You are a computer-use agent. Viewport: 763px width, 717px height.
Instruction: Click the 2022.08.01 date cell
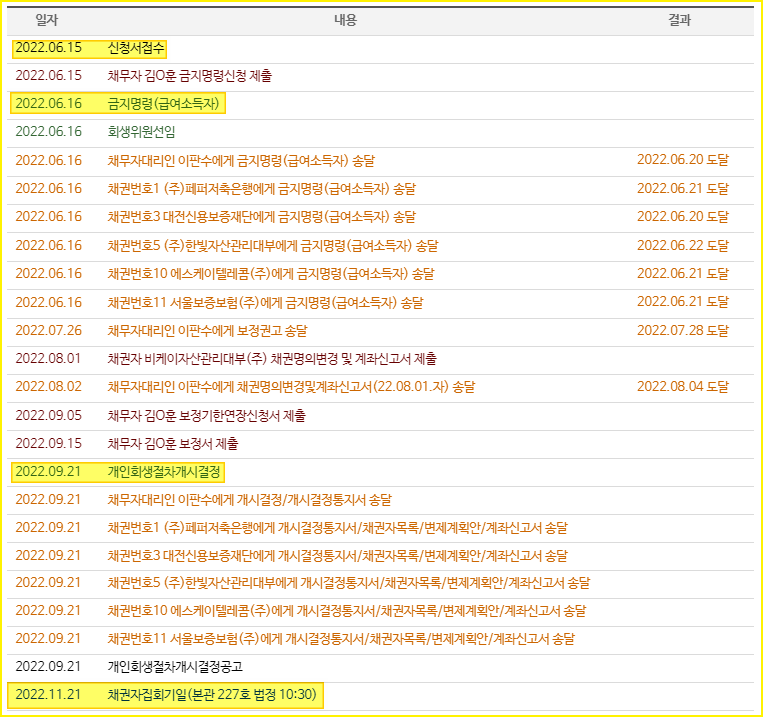[48, 359]
